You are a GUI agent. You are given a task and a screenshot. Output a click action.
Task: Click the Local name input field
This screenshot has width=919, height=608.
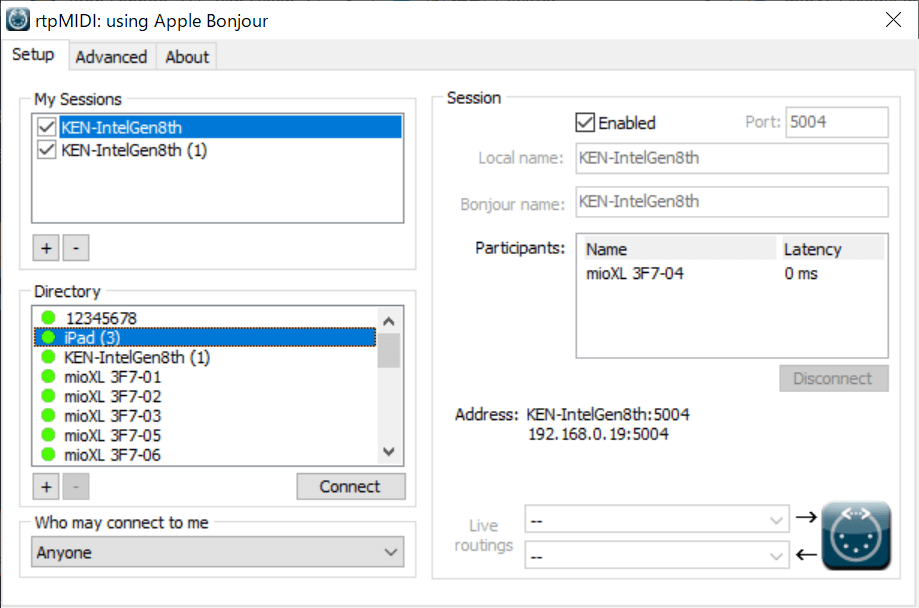pos(732,158)
